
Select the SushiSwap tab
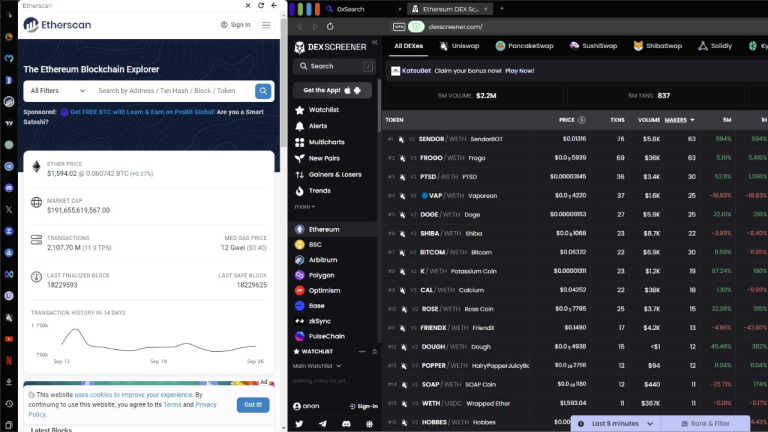coord(593,46)
